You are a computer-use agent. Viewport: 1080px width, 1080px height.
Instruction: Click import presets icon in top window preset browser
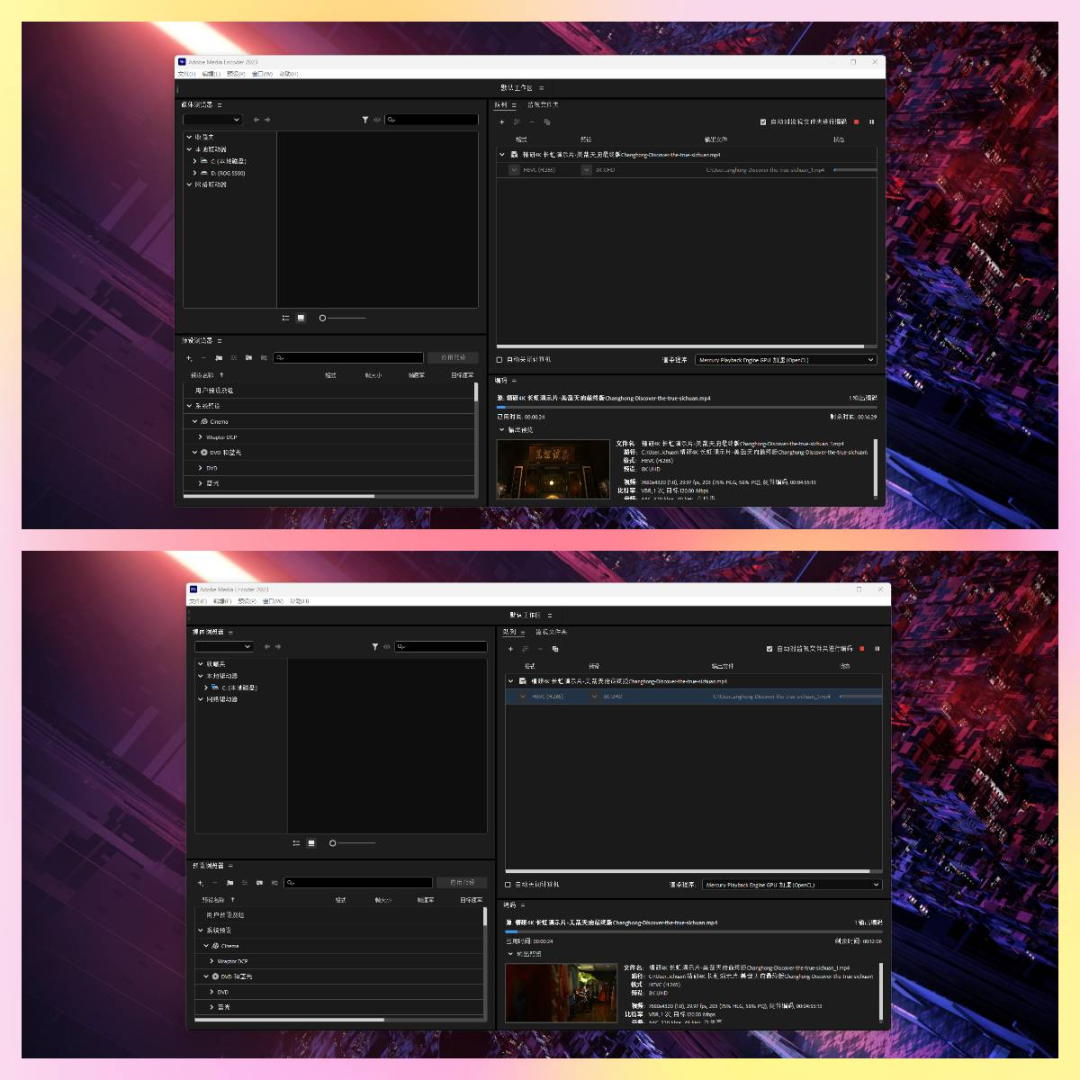(x=249, y=357)
